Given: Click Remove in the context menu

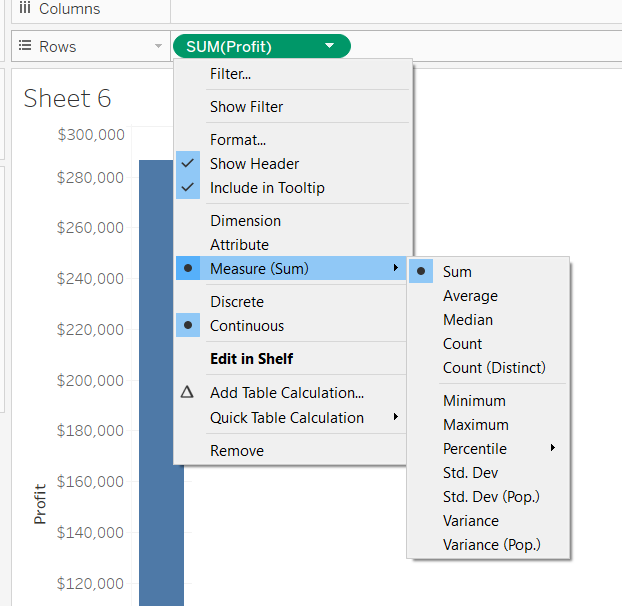Looking at the screenshot, I should 237,451.
